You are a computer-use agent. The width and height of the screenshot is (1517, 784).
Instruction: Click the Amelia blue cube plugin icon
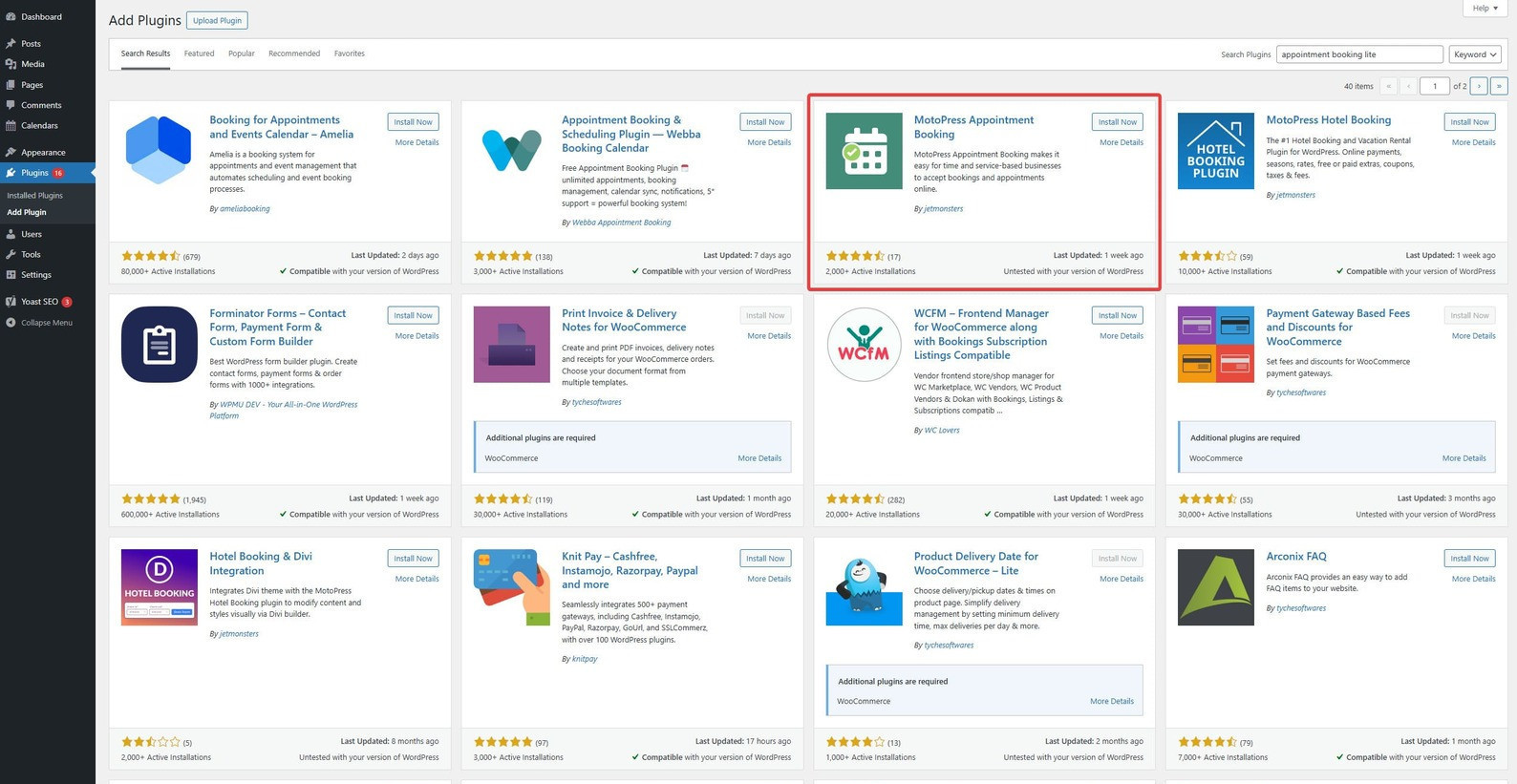(160, 151)
